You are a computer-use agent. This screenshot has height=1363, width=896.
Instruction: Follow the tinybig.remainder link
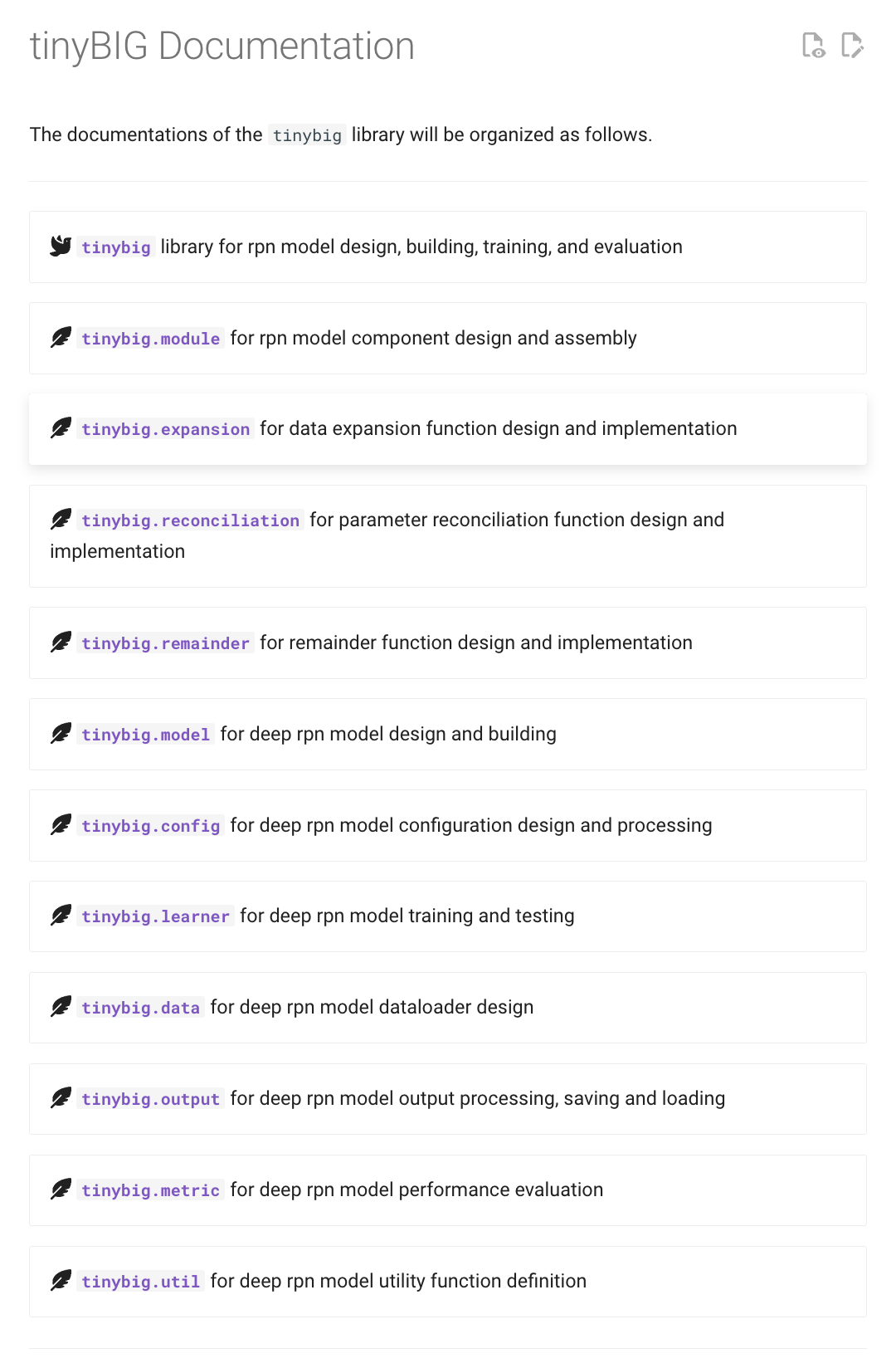(x=166, y=643)
